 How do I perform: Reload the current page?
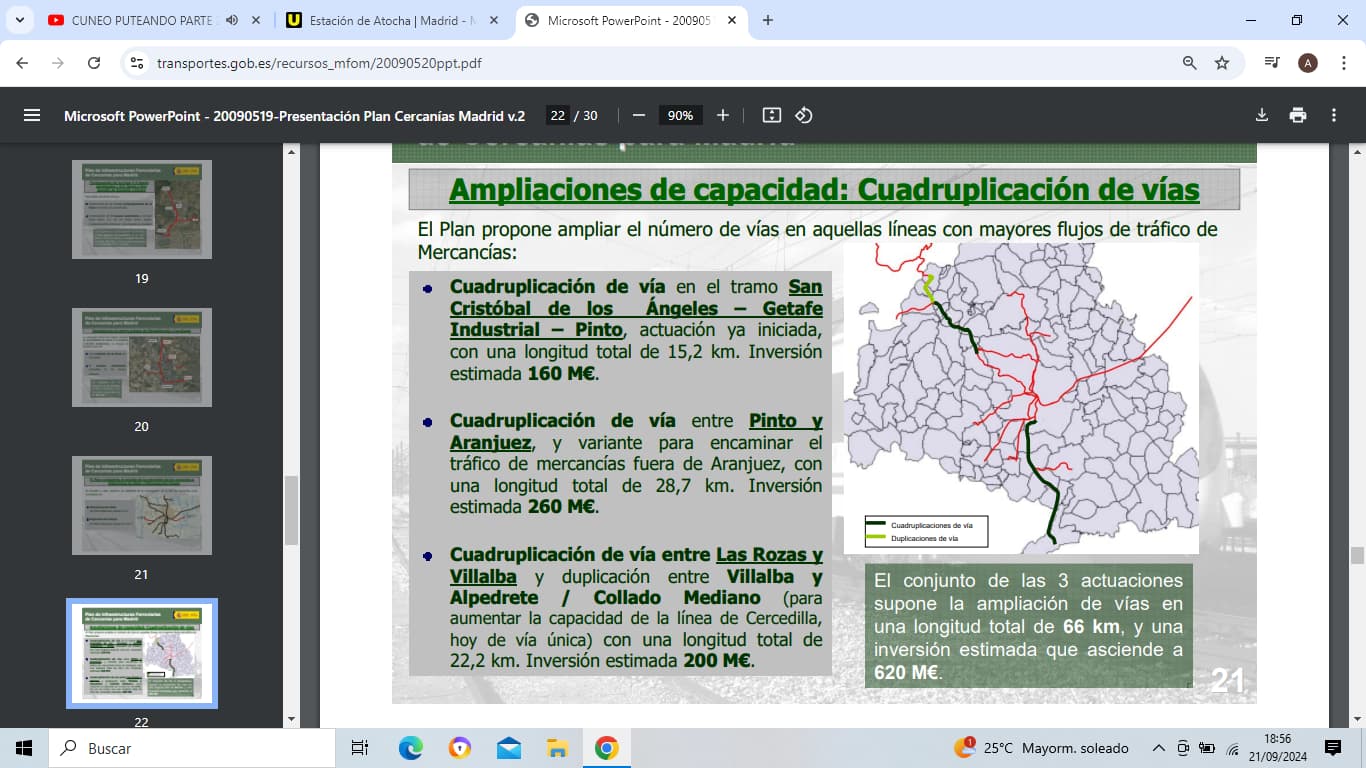[94, 63]
